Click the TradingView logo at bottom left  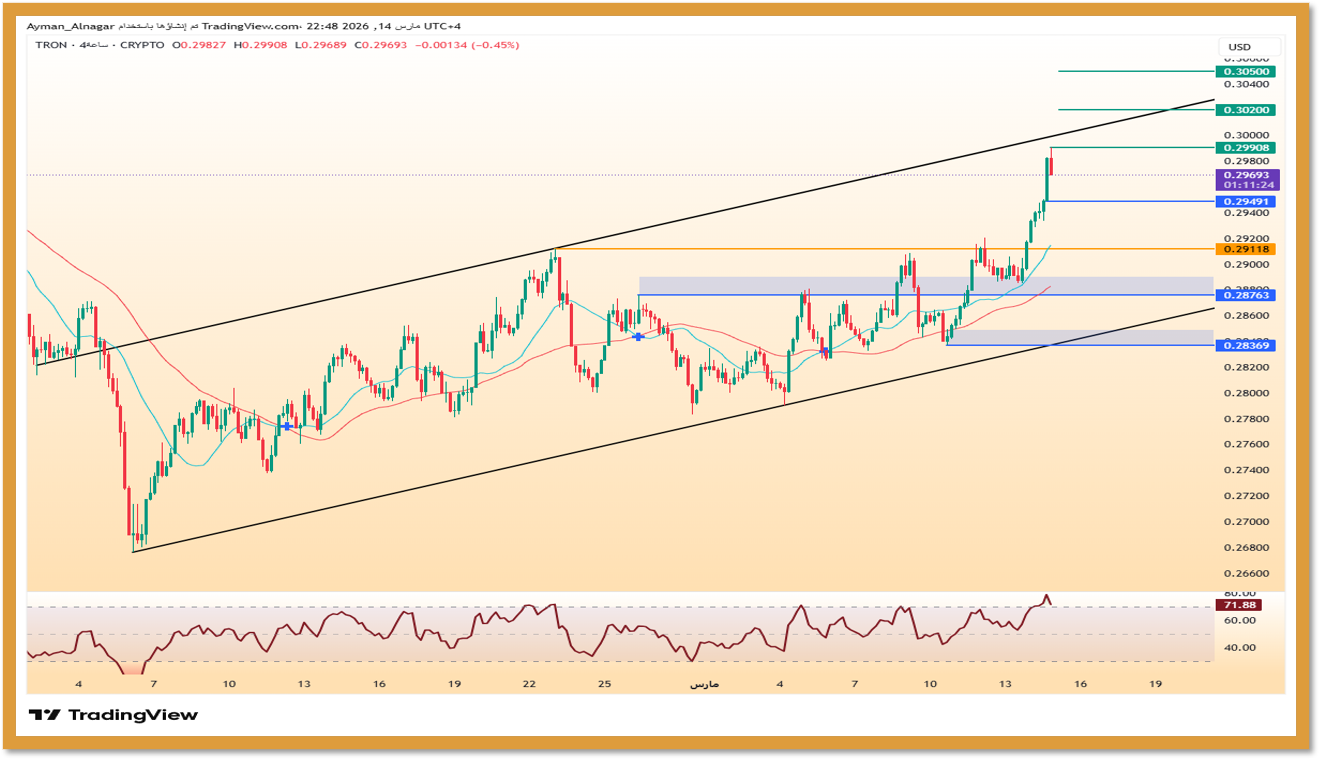113,715
